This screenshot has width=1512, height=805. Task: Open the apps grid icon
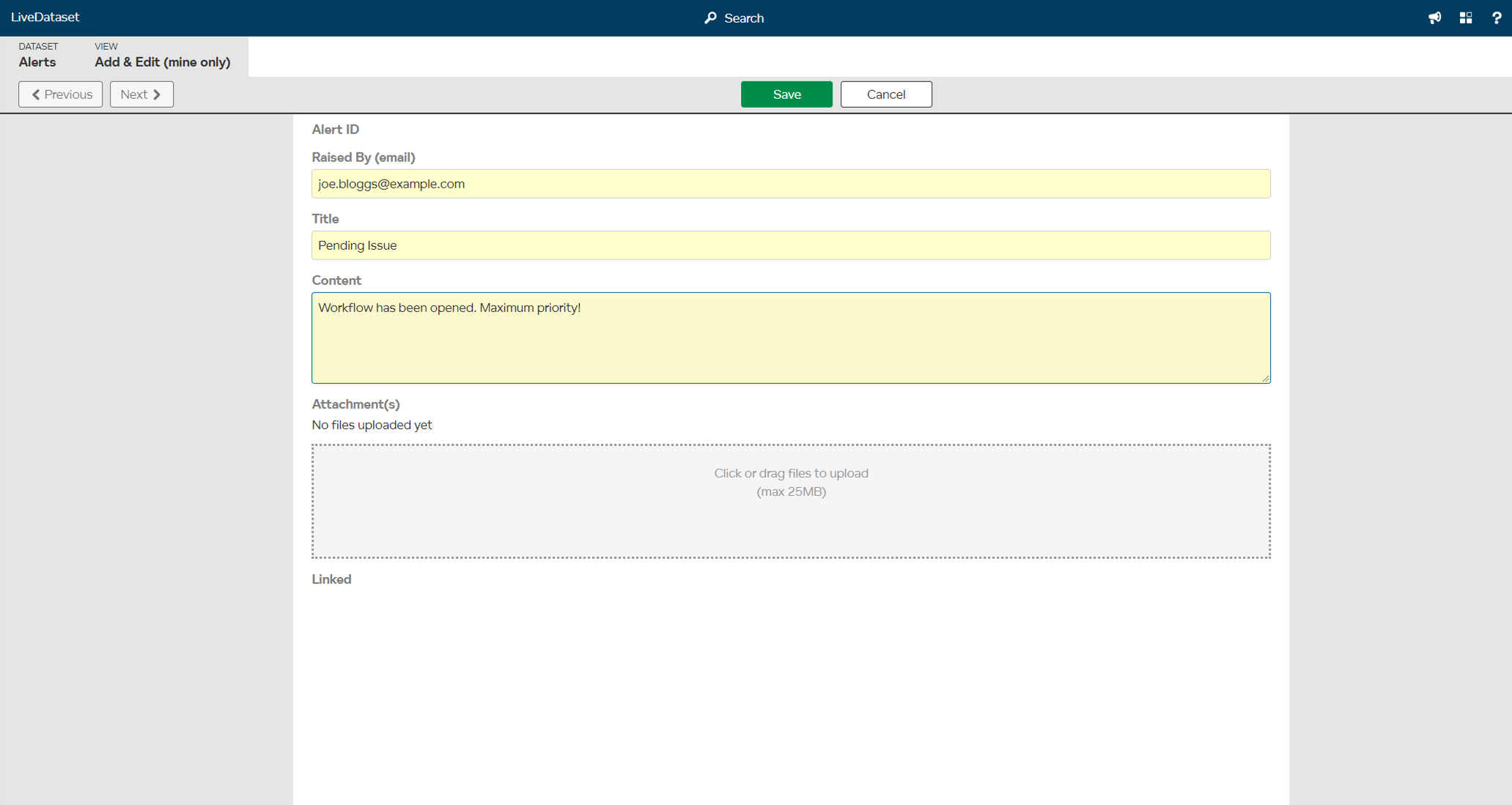pos(1466,18)
